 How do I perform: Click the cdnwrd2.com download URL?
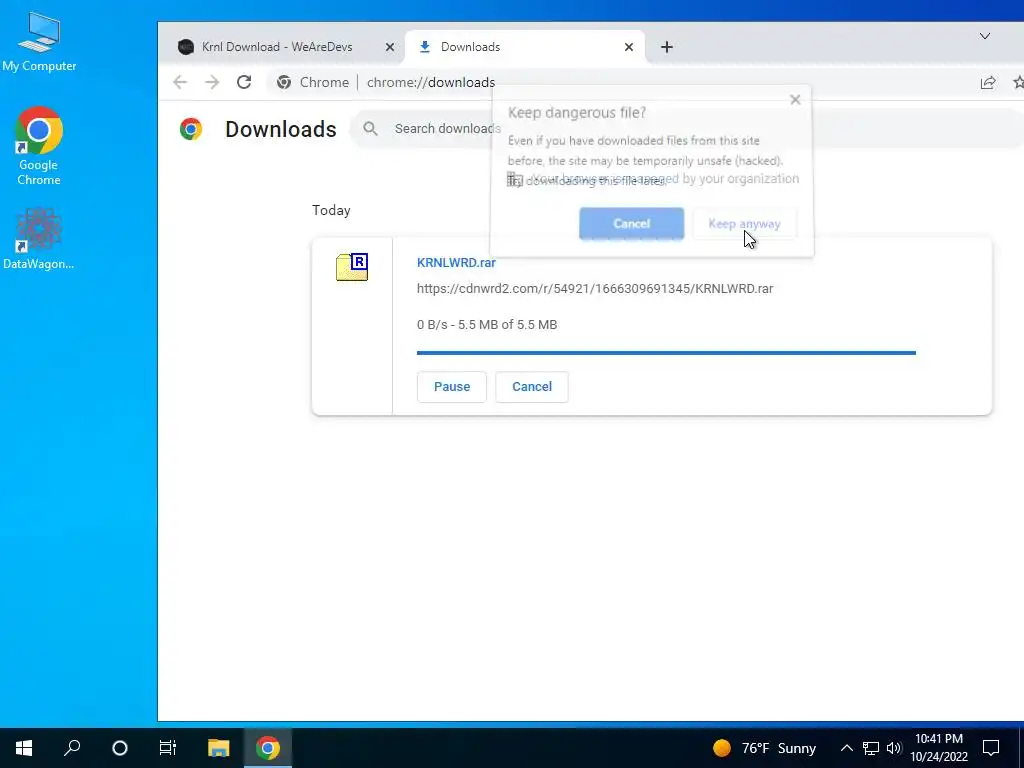[x=595, y=289]
